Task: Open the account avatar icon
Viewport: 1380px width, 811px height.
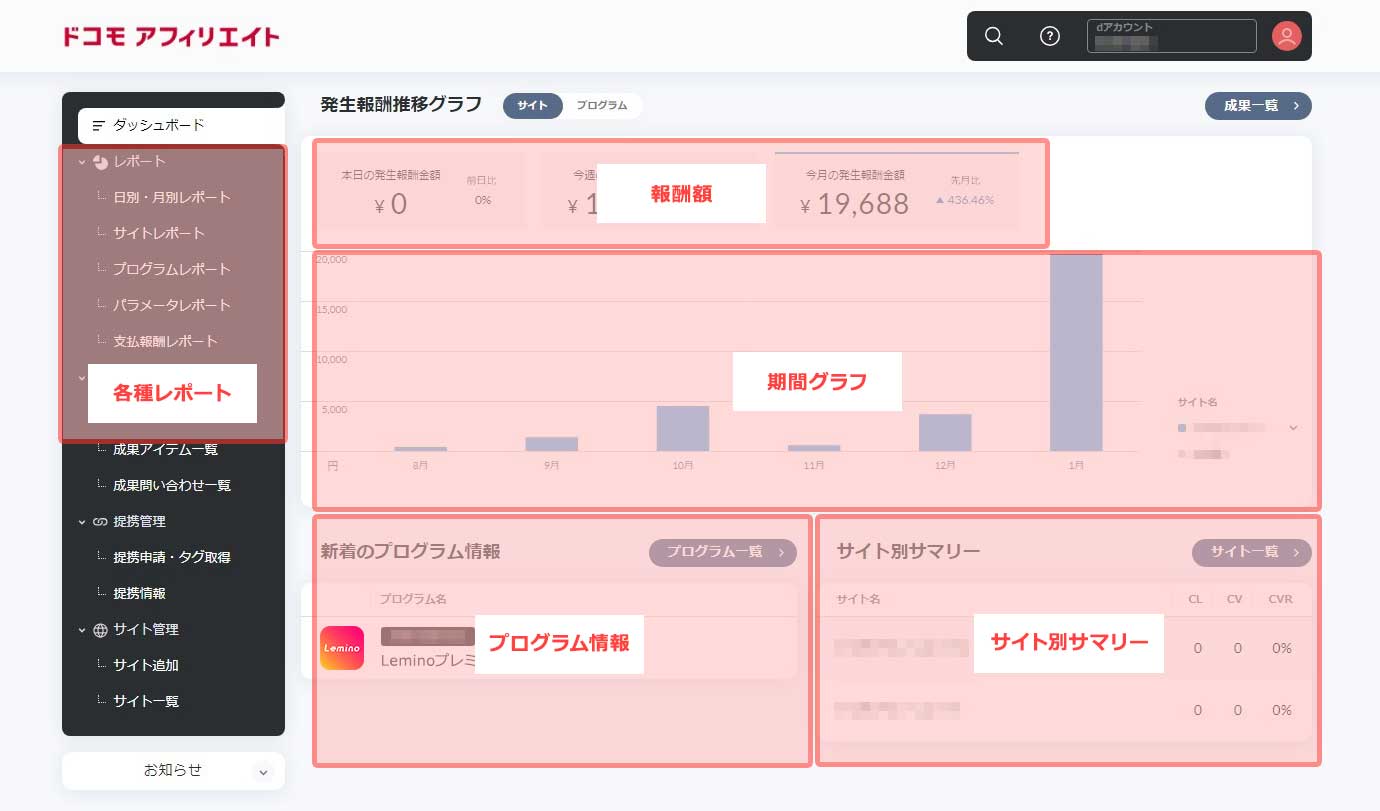Action: point(1287,35)
